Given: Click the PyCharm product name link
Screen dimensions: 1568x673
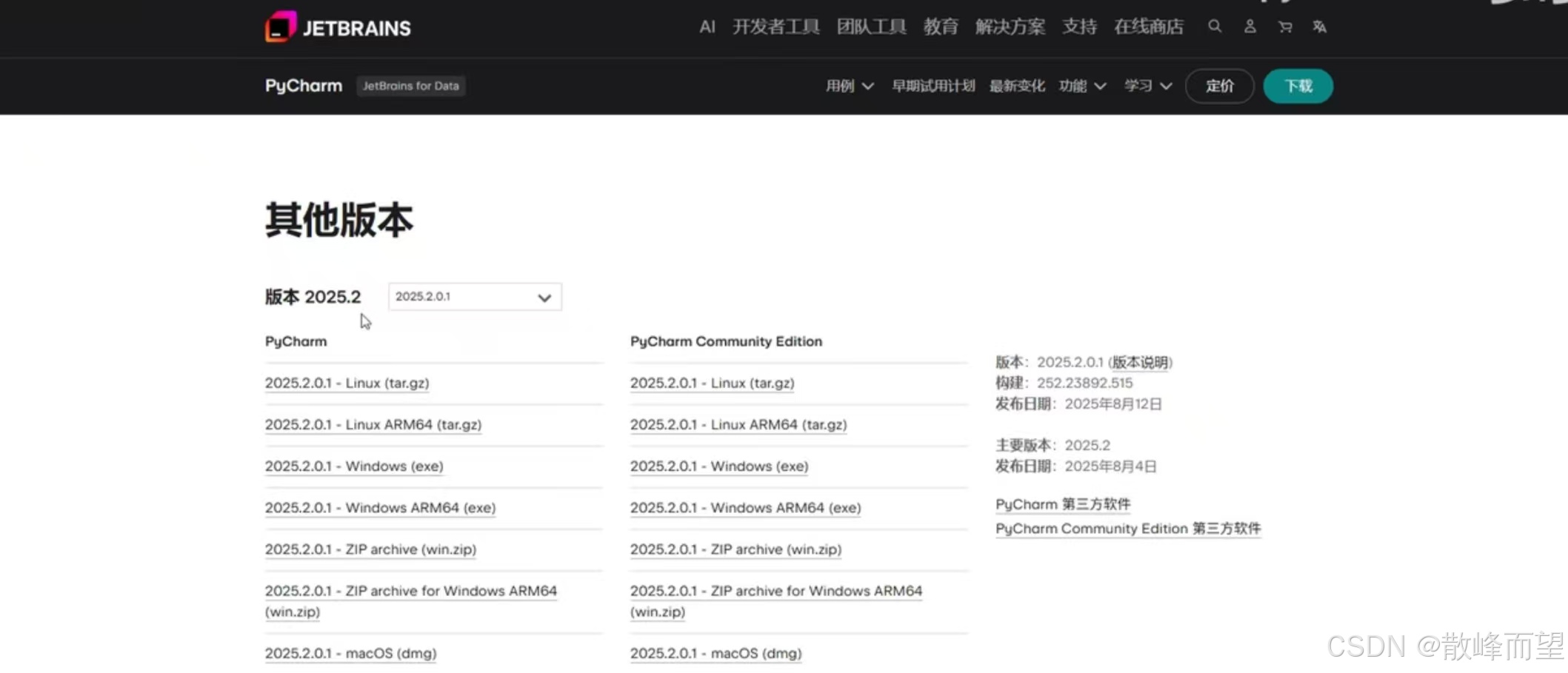Looking at the screenshot, I should 304,86.
